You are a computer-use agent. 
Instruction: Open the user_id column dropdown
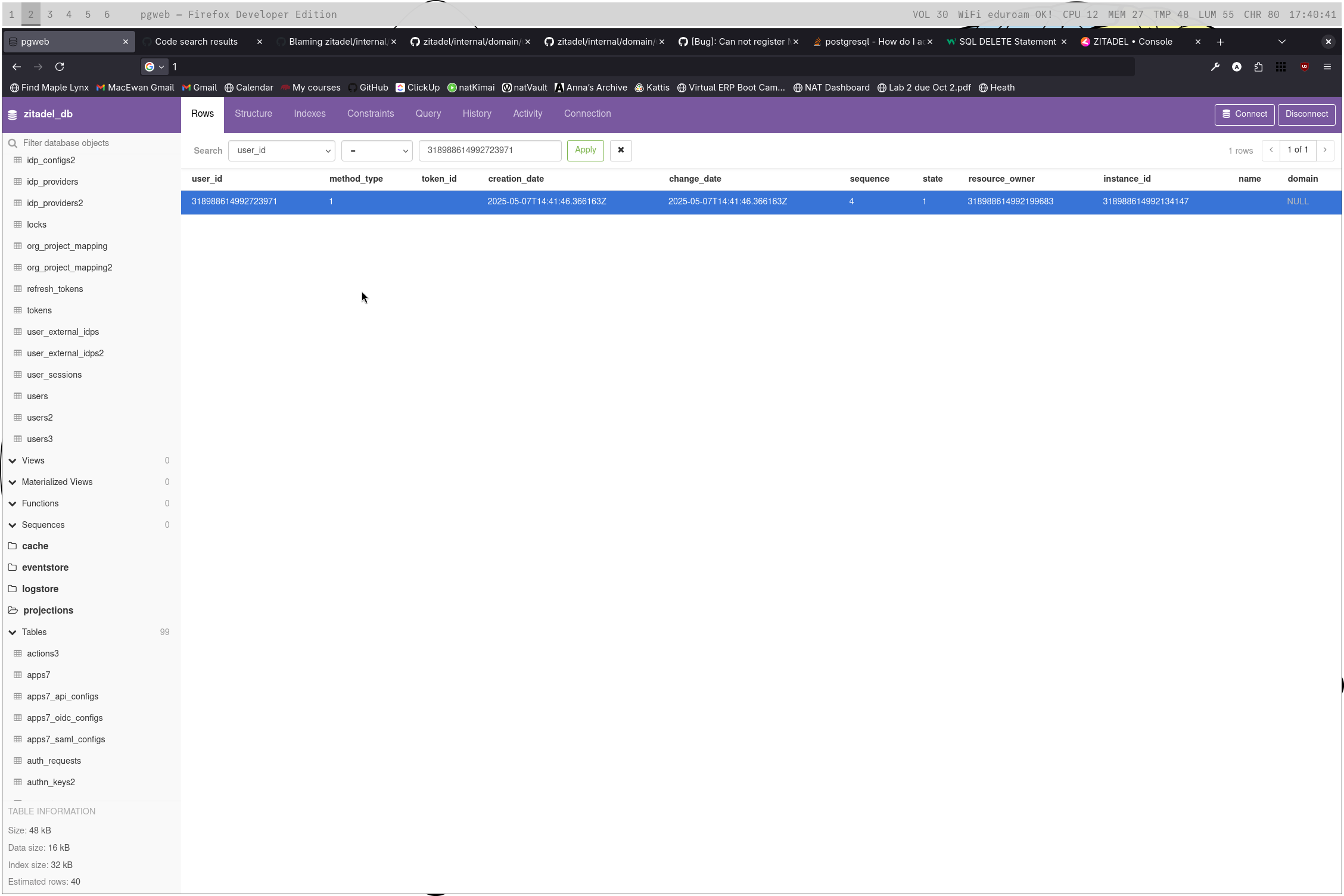(281, 150)
